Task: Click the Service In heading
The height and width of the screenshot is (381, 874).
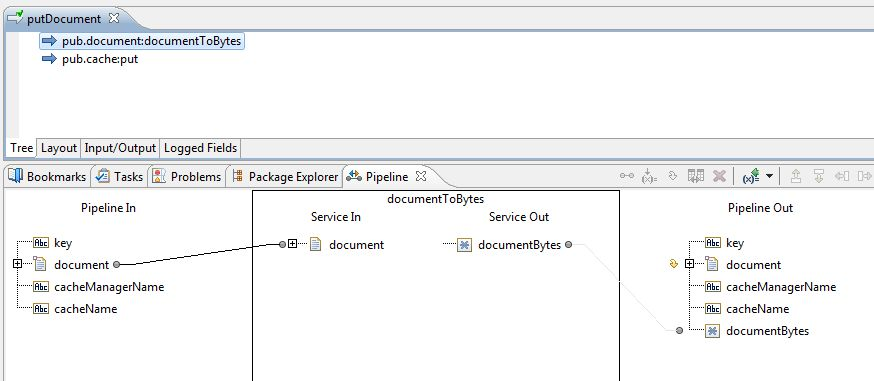Action: point(336,217)
